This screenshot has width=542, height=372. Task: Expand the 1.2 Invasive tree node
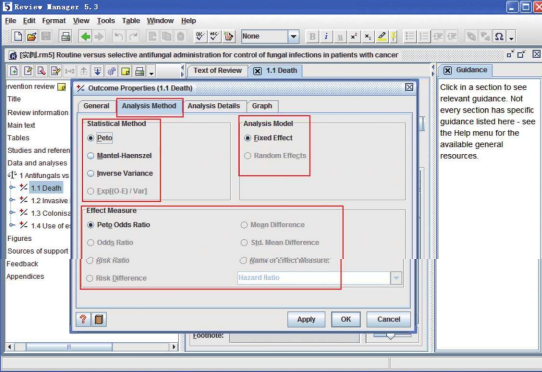click(x=12, y=200)
